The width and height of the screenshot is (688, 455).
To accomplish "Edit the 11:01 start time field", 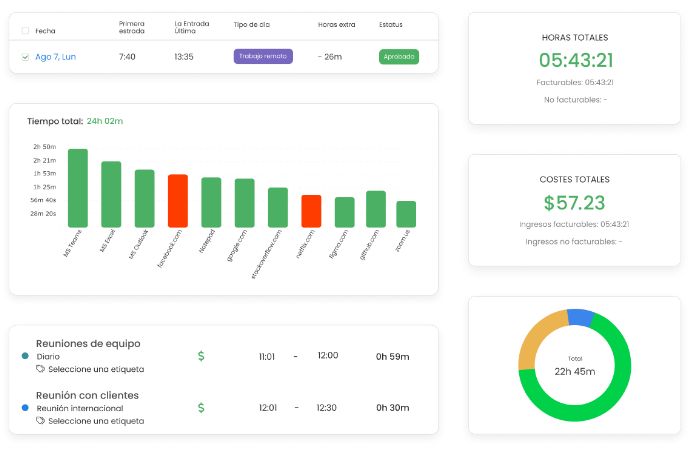I will pyautogui.click(x=267, y=357).
